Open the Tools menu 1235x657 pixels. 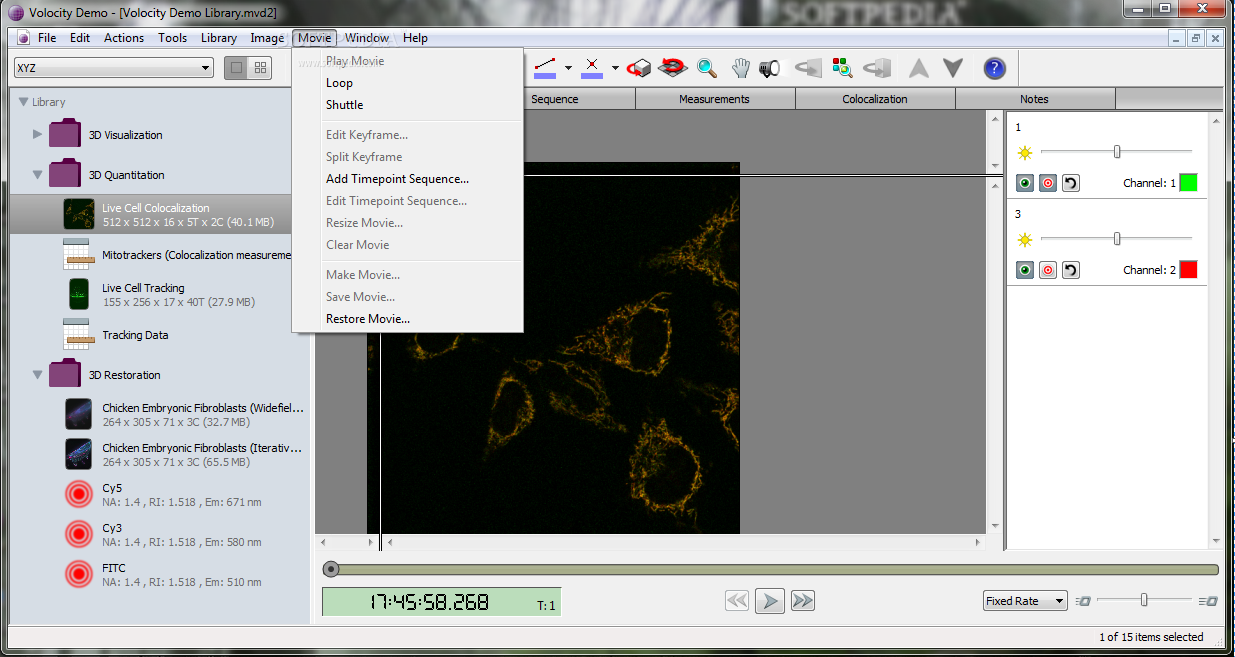pyautogui.click(x=172, y=38)
